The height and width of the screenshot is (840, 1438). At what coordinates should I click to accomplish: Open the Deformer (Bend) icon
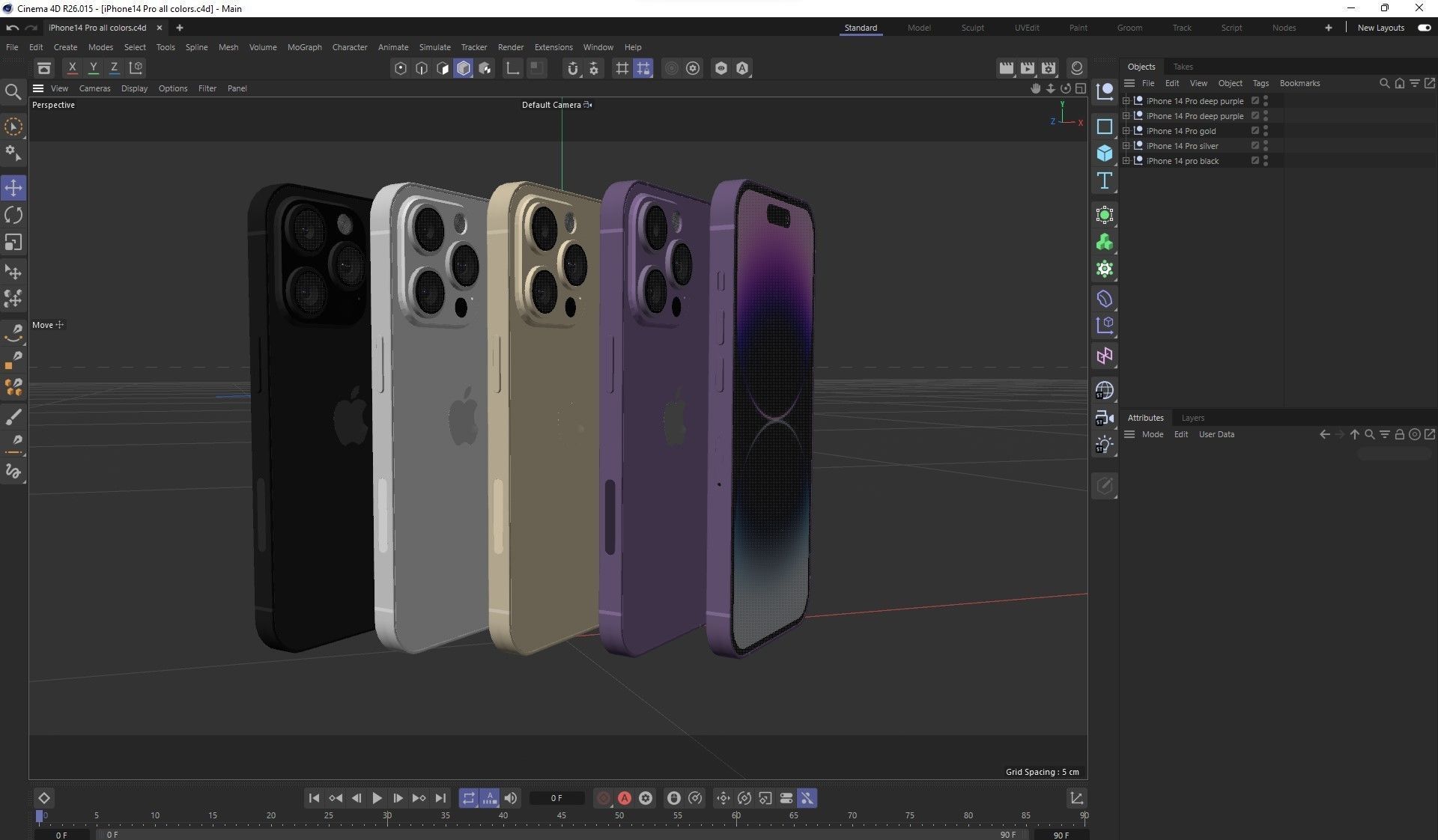1104,299
